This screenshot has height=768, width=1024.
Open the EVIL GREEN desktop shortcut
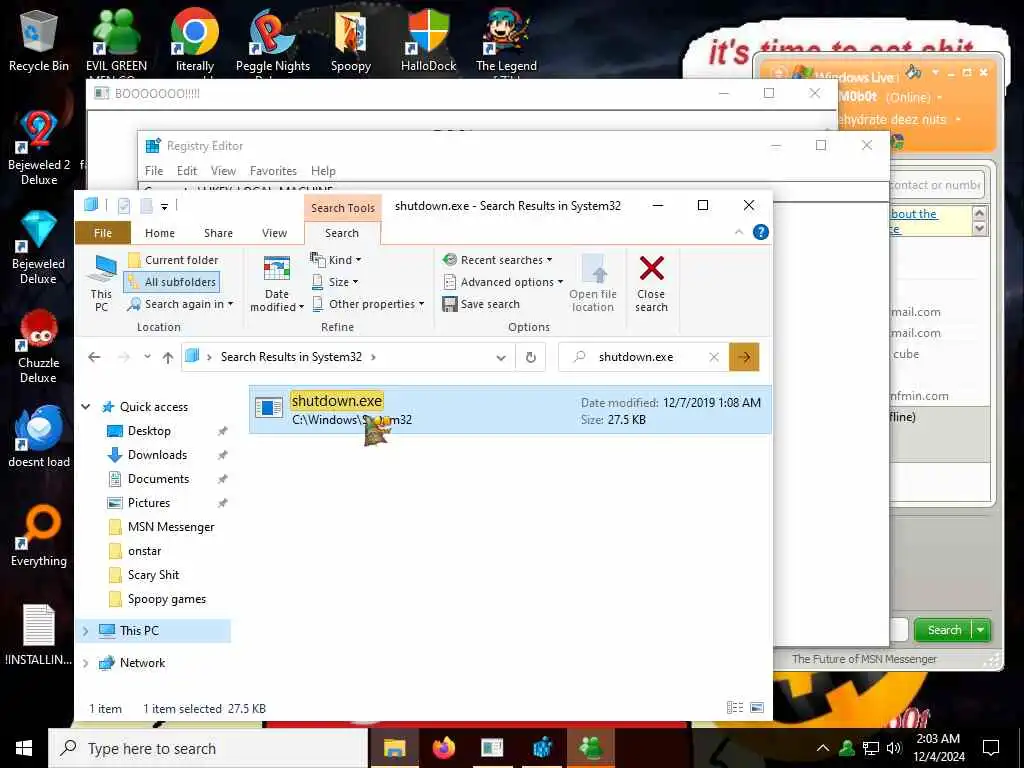point(116,39)
